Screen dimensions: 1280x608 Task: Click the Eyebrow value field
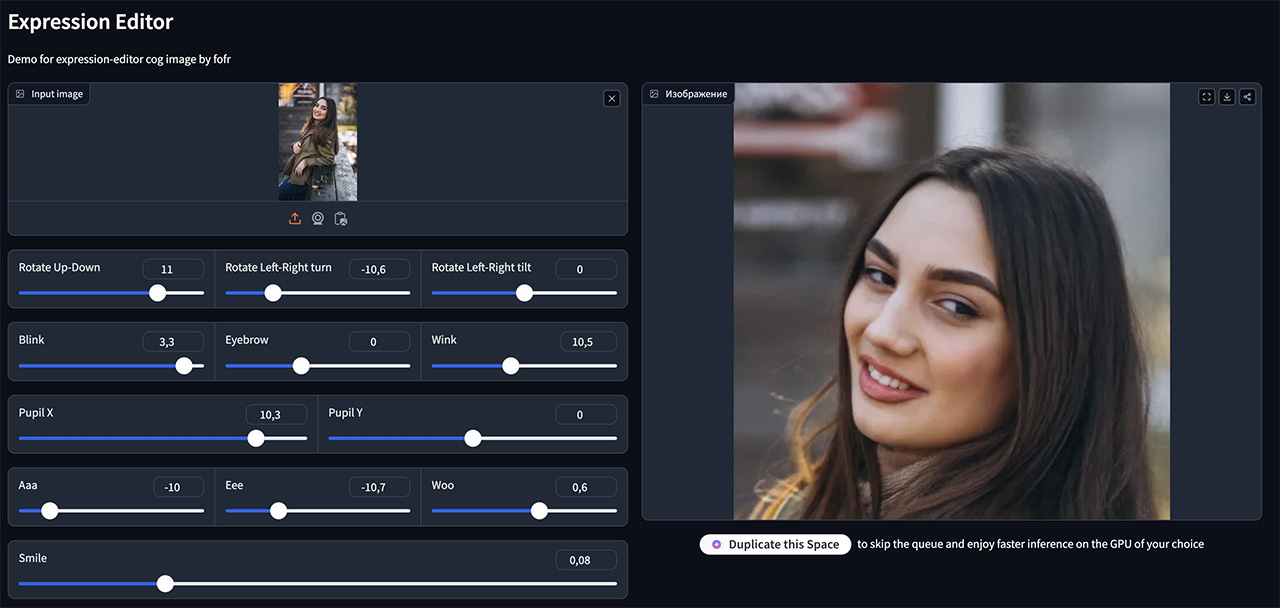pyautogui.click(x=380, y=342)
